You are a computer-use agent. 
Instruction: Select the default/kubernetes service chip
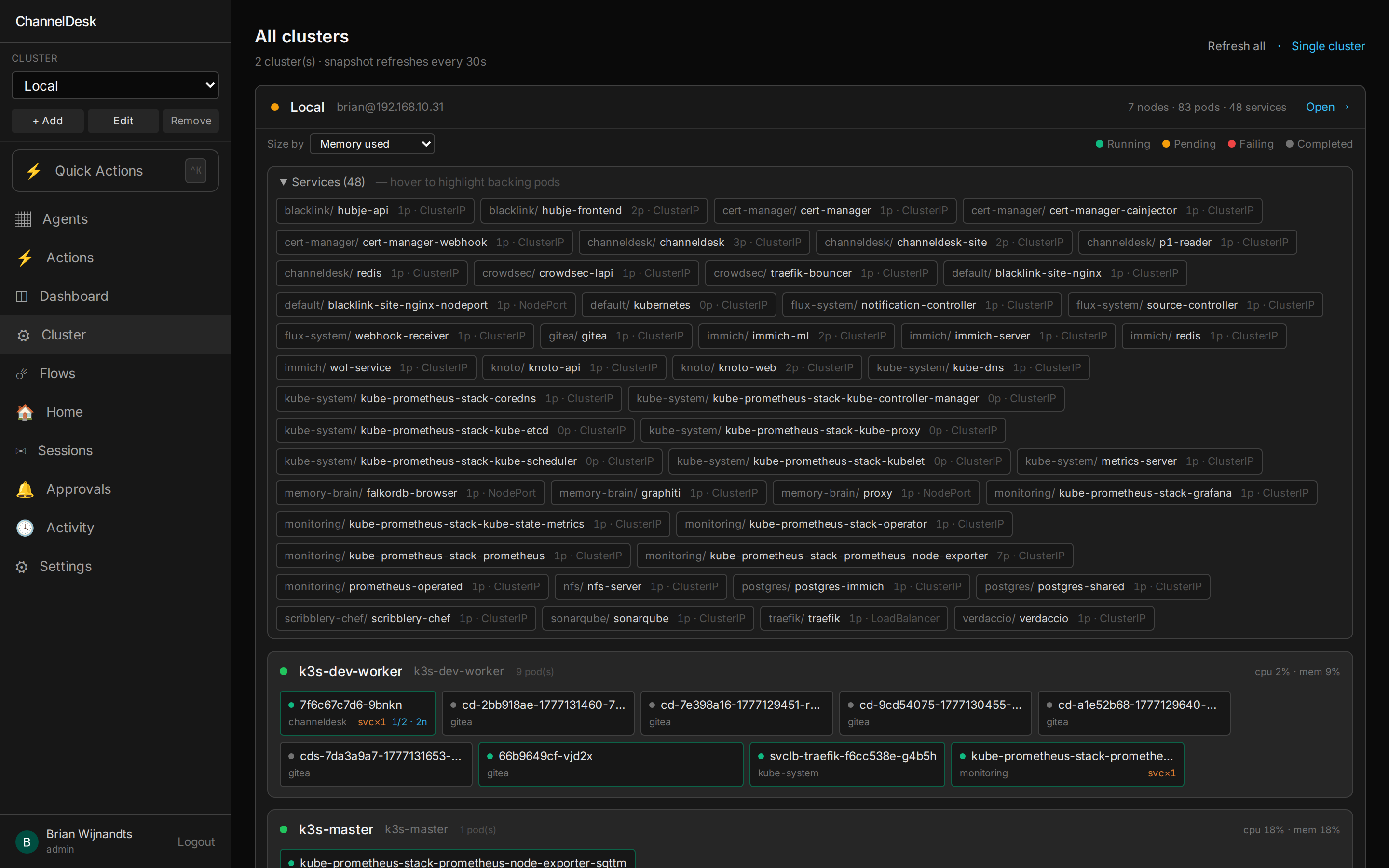(x=679, y=305)
